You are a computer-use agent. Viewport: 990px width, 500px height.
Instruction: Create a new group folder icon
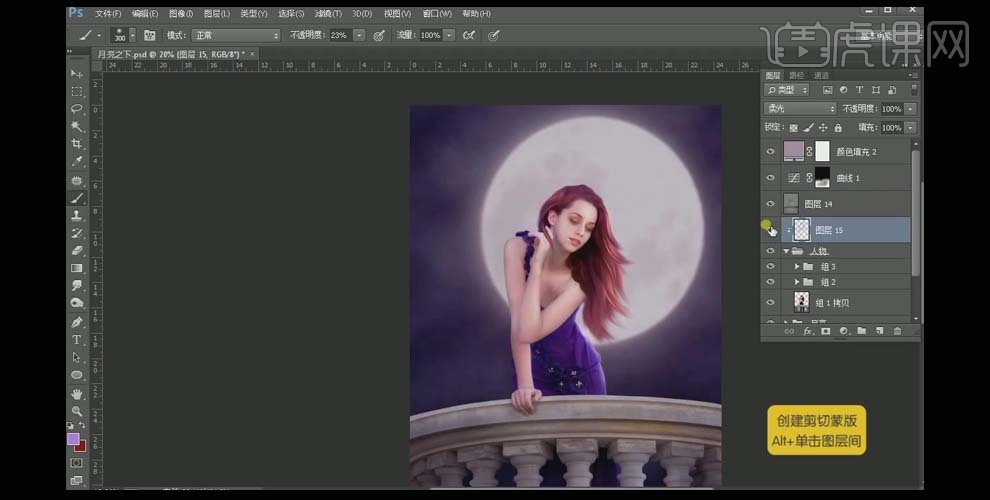coord(862,331)
